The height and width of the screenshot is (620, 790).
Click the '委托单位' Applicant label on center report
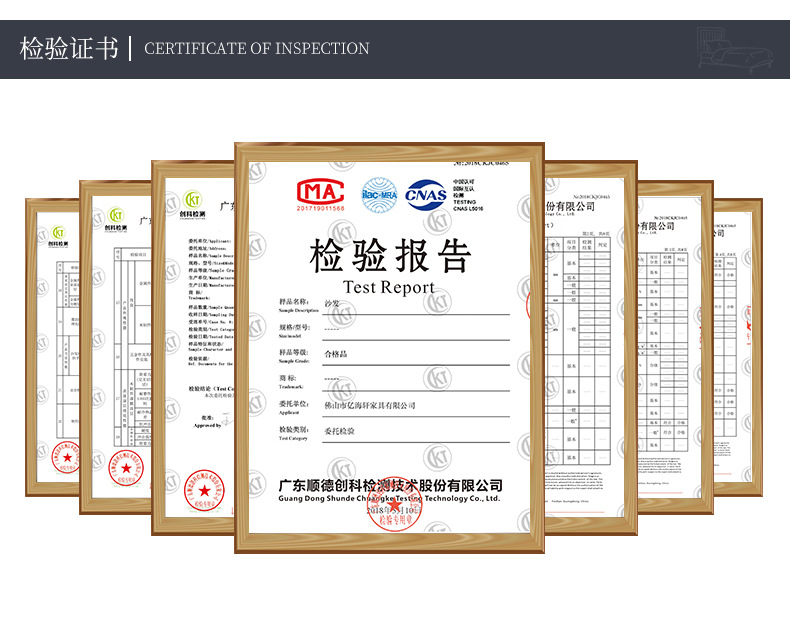[x=294, y=404]
